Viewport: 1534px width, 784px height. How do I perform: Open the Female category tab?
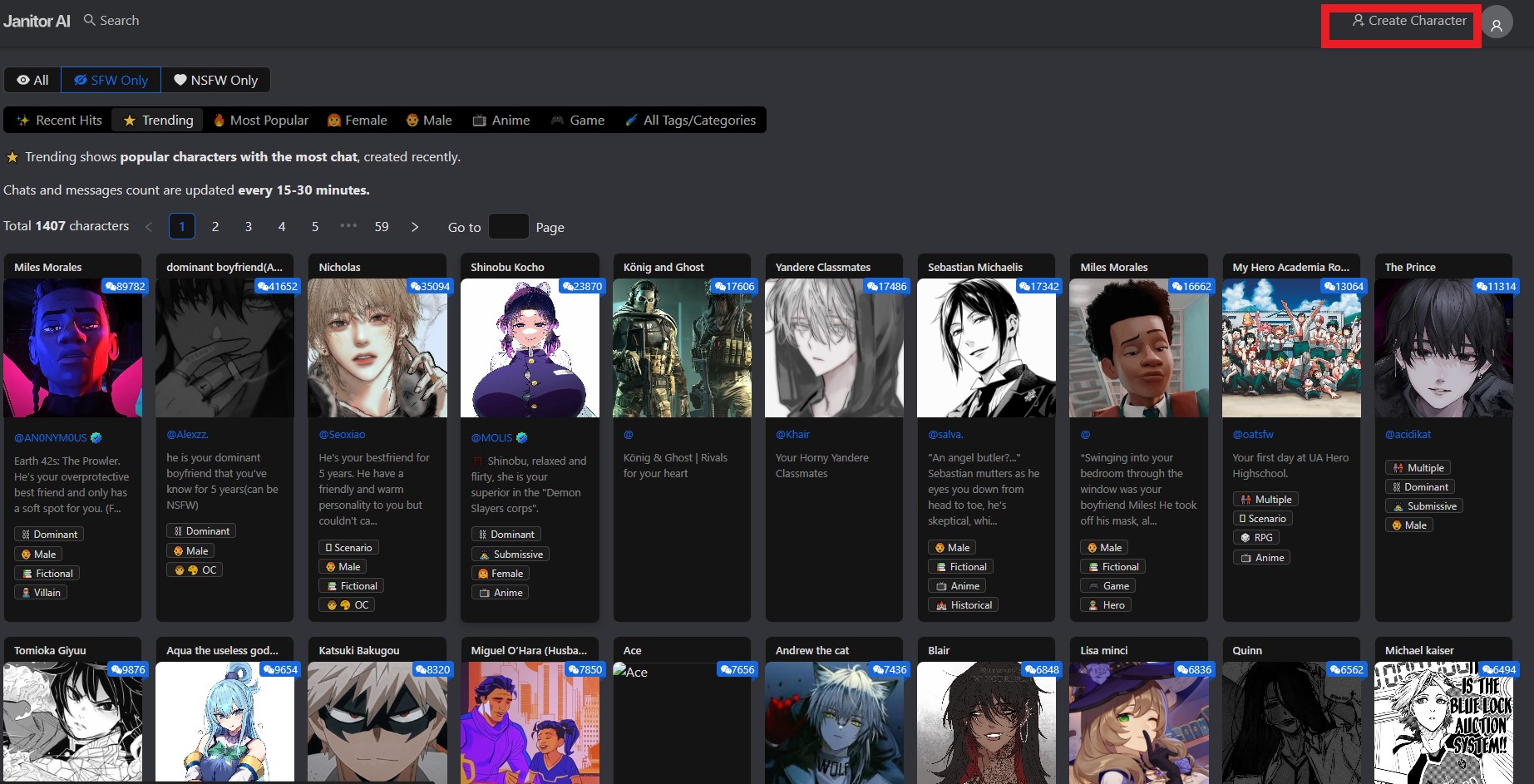tap(358, 120)
